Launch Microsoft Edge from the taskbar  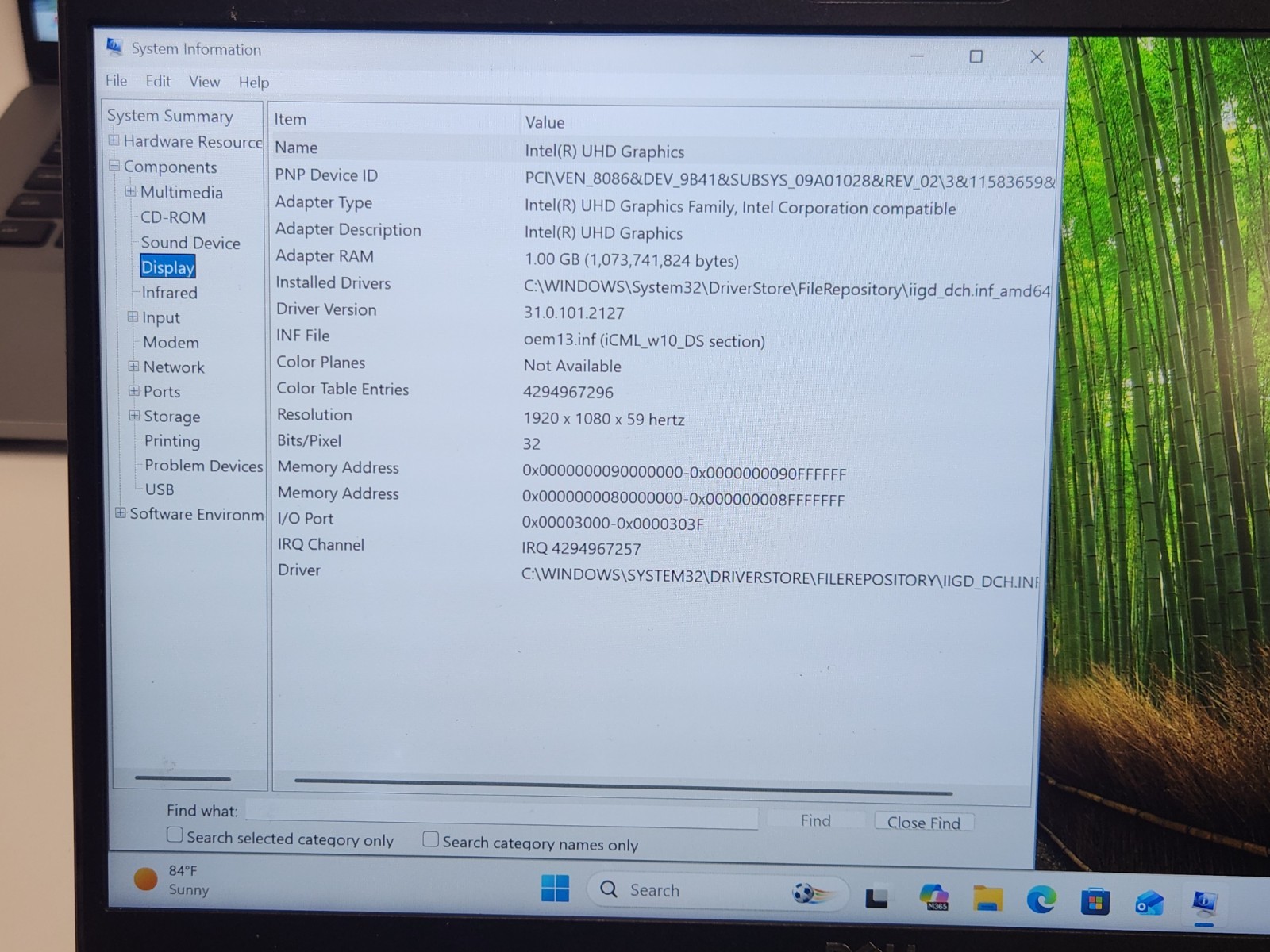(x=1041, y=900)
